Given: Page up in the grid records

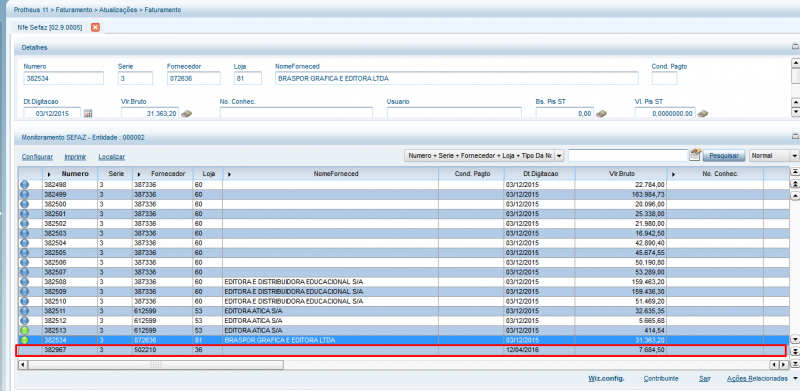Looking at the screenshot, I should pyautogui.click(x=794, y=184).
